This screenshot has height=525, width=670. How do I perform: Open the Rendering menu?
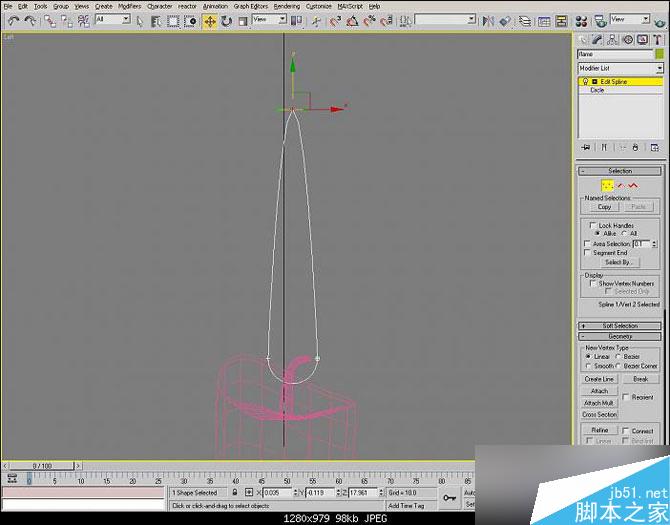point(287,6)
